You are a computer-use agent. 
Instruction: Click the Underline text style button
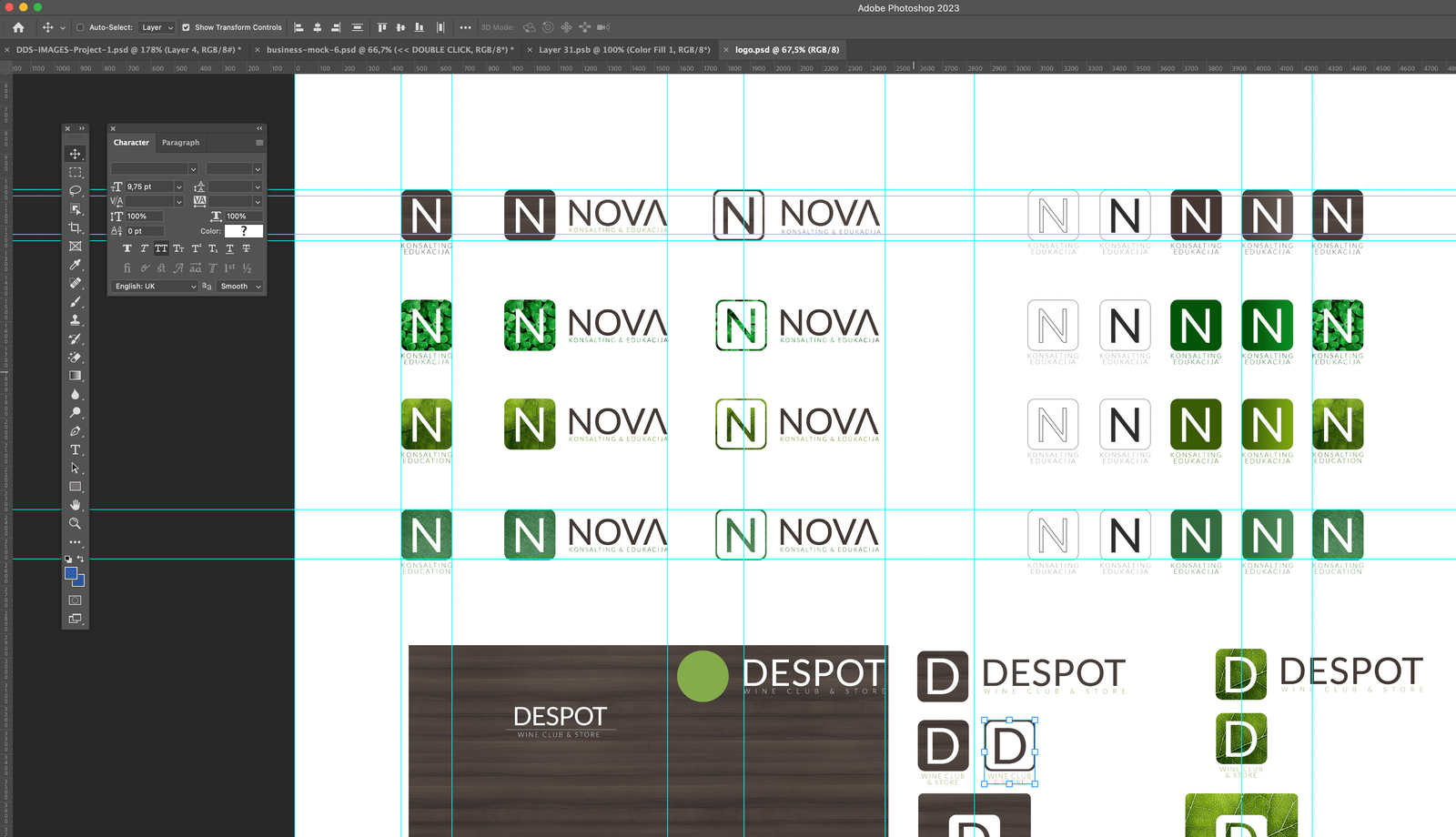pos(229,248)
